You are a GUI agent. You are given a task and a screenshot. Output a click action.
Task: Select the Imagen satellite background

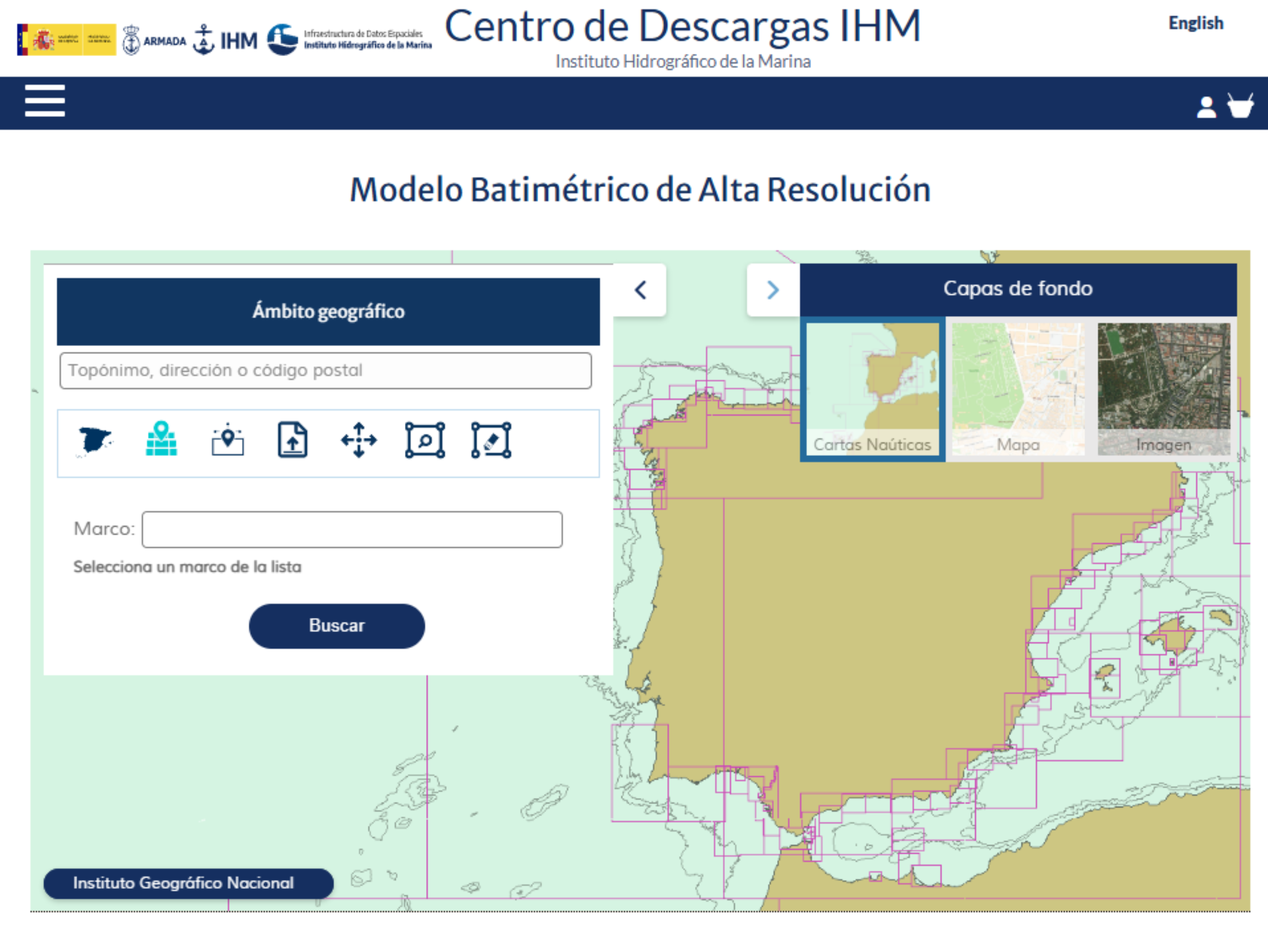(1164, 389)
